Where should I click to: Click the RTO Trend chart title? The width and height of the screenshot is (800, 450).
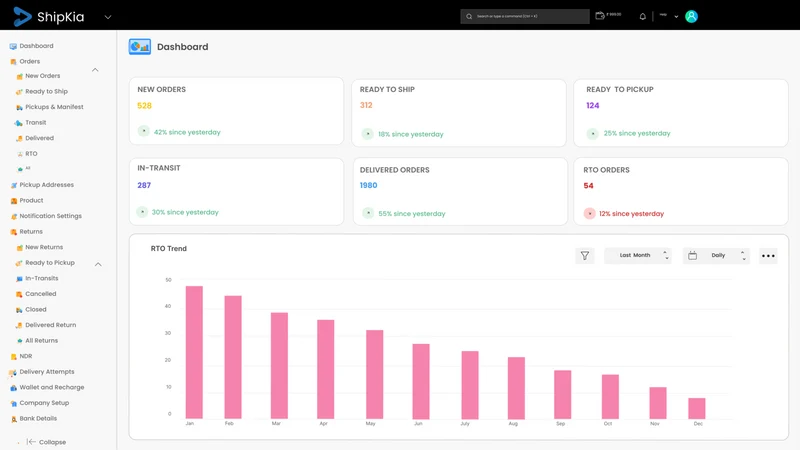pos(168,248)
